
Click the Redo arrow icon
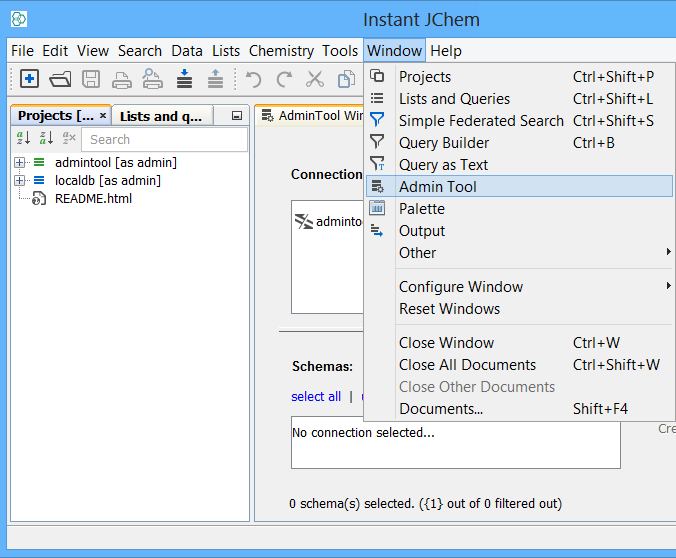coord(284,79)
